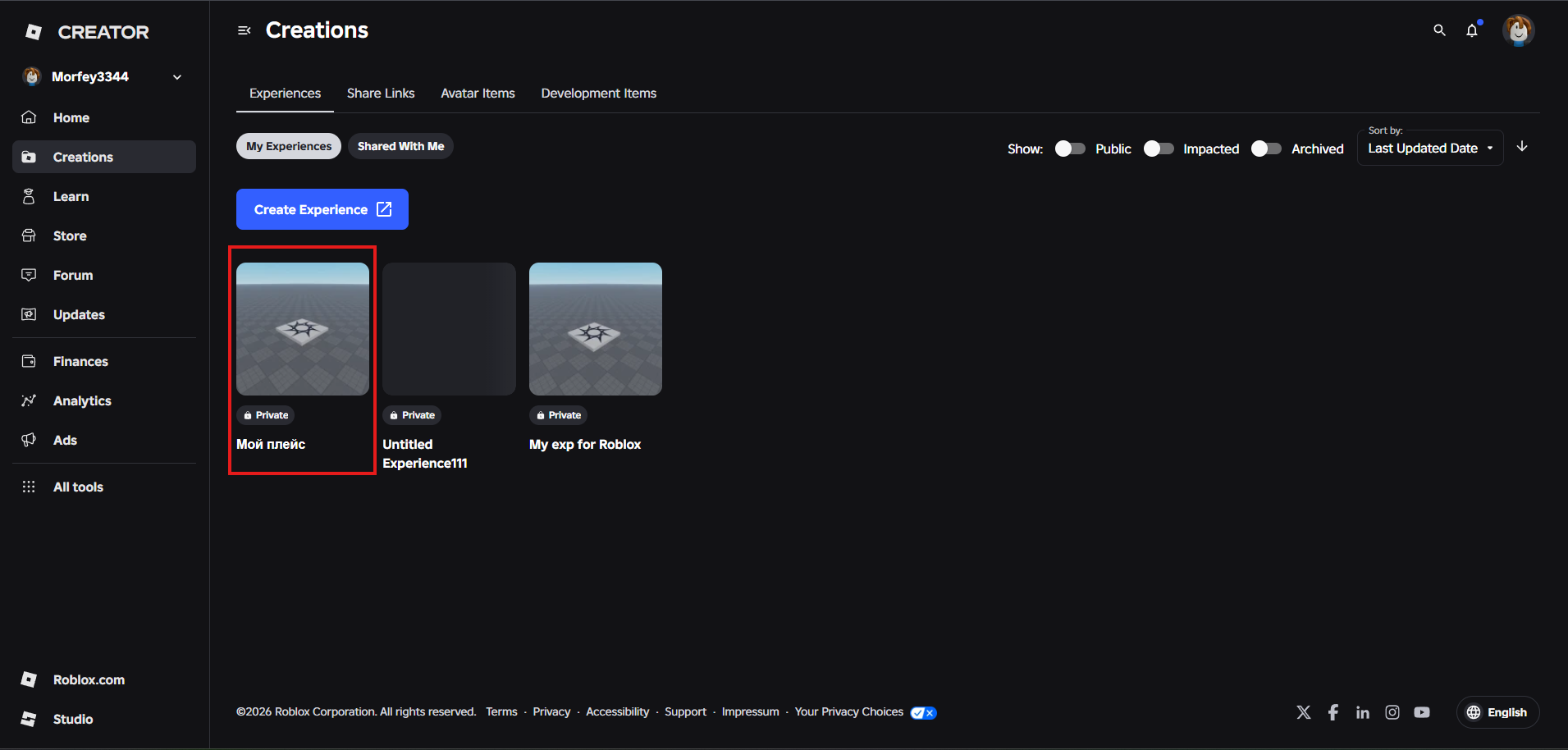Click the Private badge under Untitled Experience111
Image resolution: width=1568 pixels, height=750 pixels.
(412, 415)
